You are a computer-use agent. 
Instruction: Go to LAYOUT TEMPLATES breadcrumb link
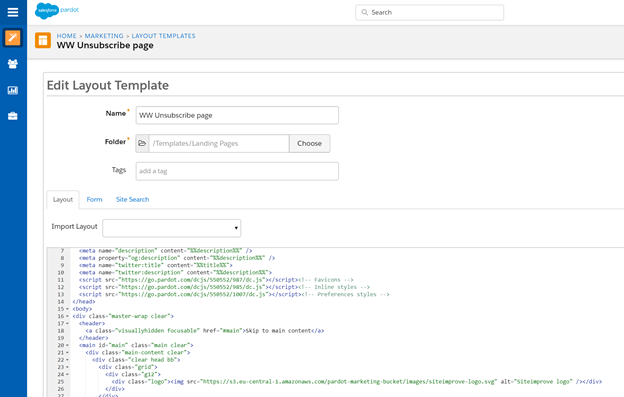(164, 36)
